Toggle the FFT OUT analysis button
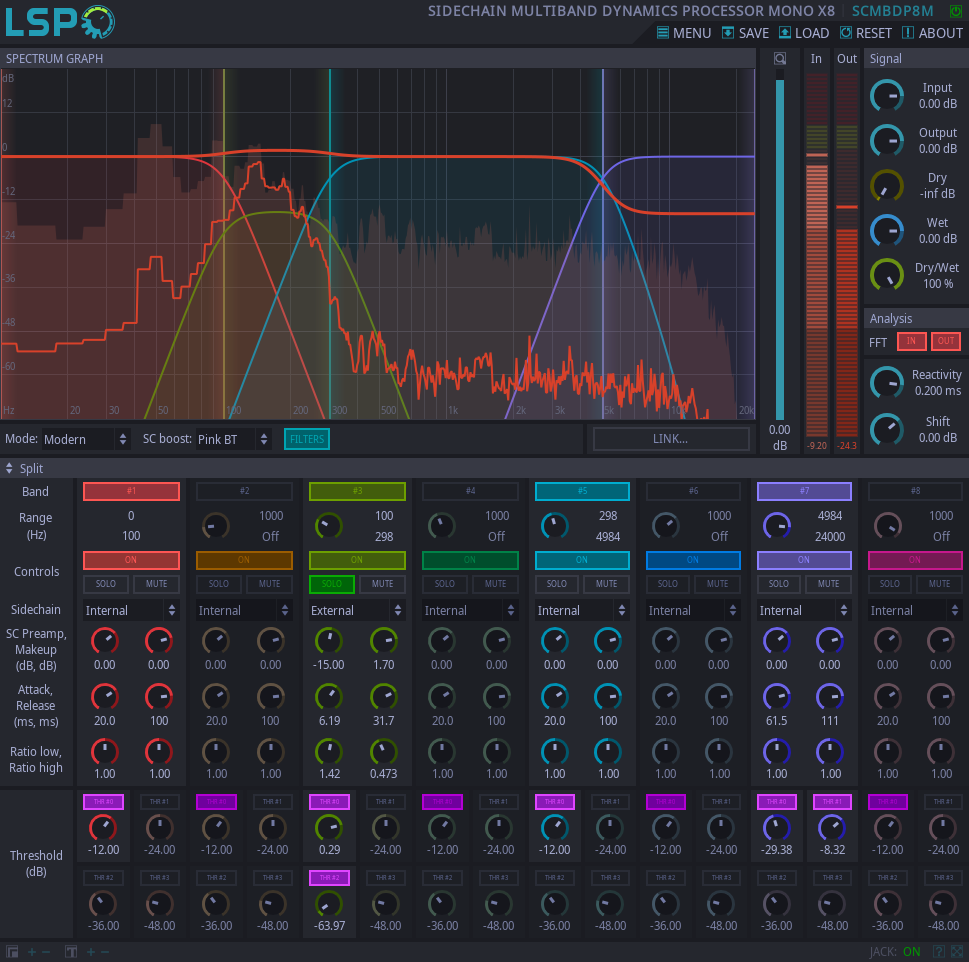The image size is (969, 962). (946, 341)
